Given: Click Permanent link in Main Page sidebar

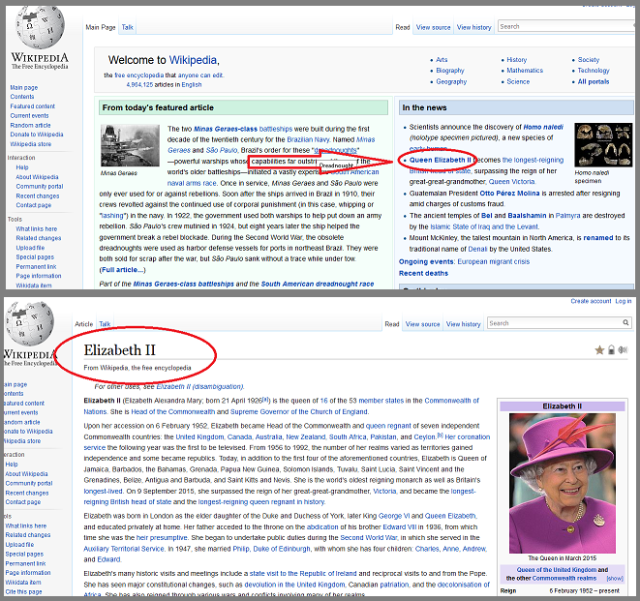Looking at the screenshot, I should (x=36, y=267).
